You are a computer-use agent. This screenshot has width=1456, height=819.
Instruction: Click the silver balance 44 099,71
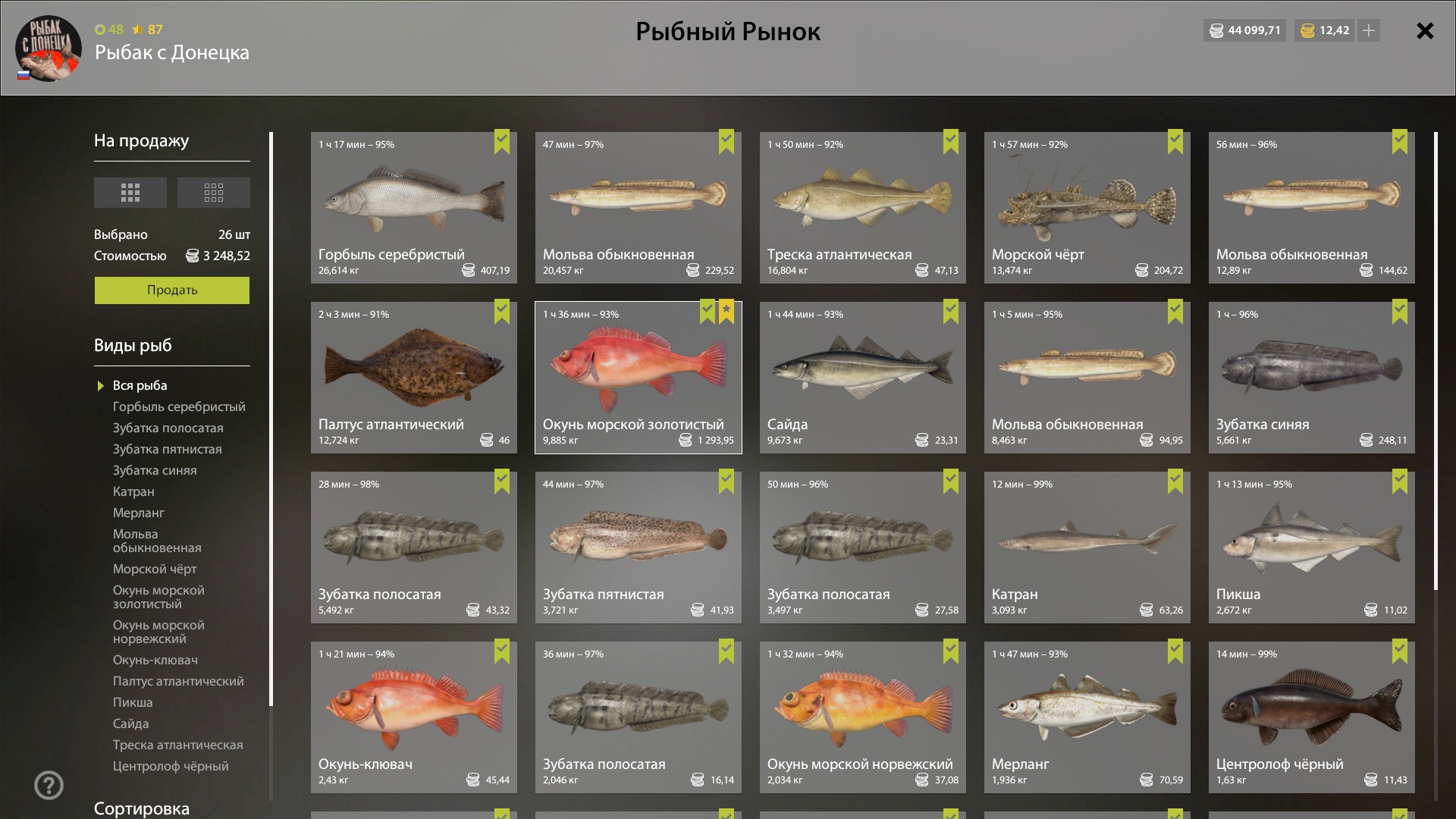tap(1244, 30)
